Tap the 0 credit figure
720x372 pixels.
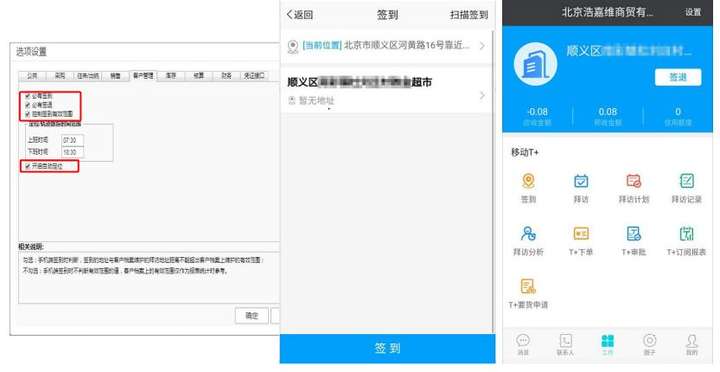point(678,112)
